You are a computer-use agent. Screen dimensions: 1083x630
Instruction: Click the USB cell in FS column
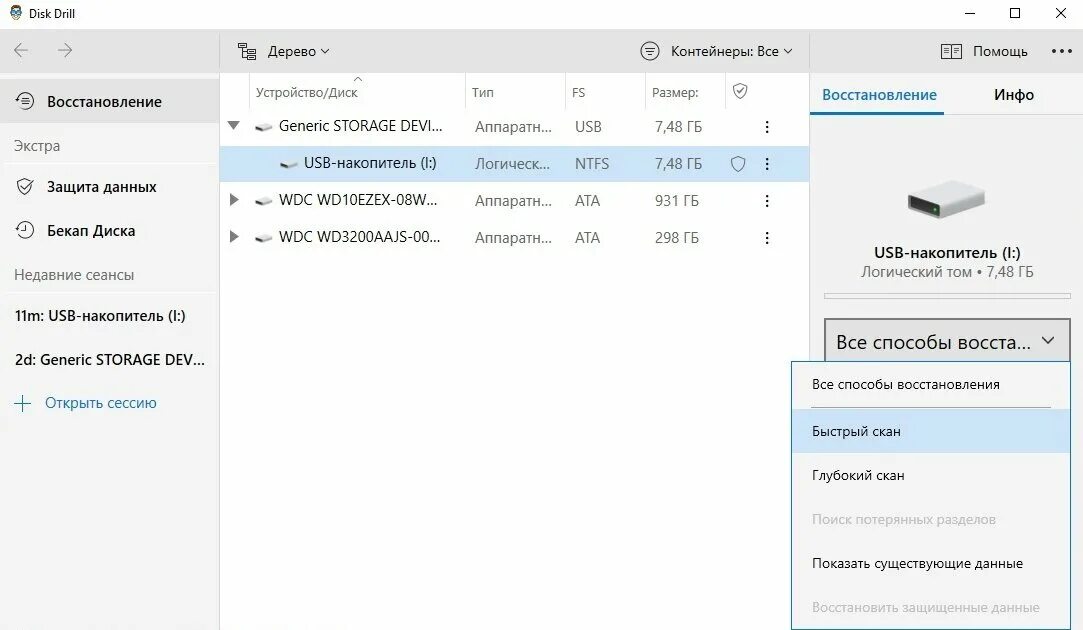pos(588,127)
